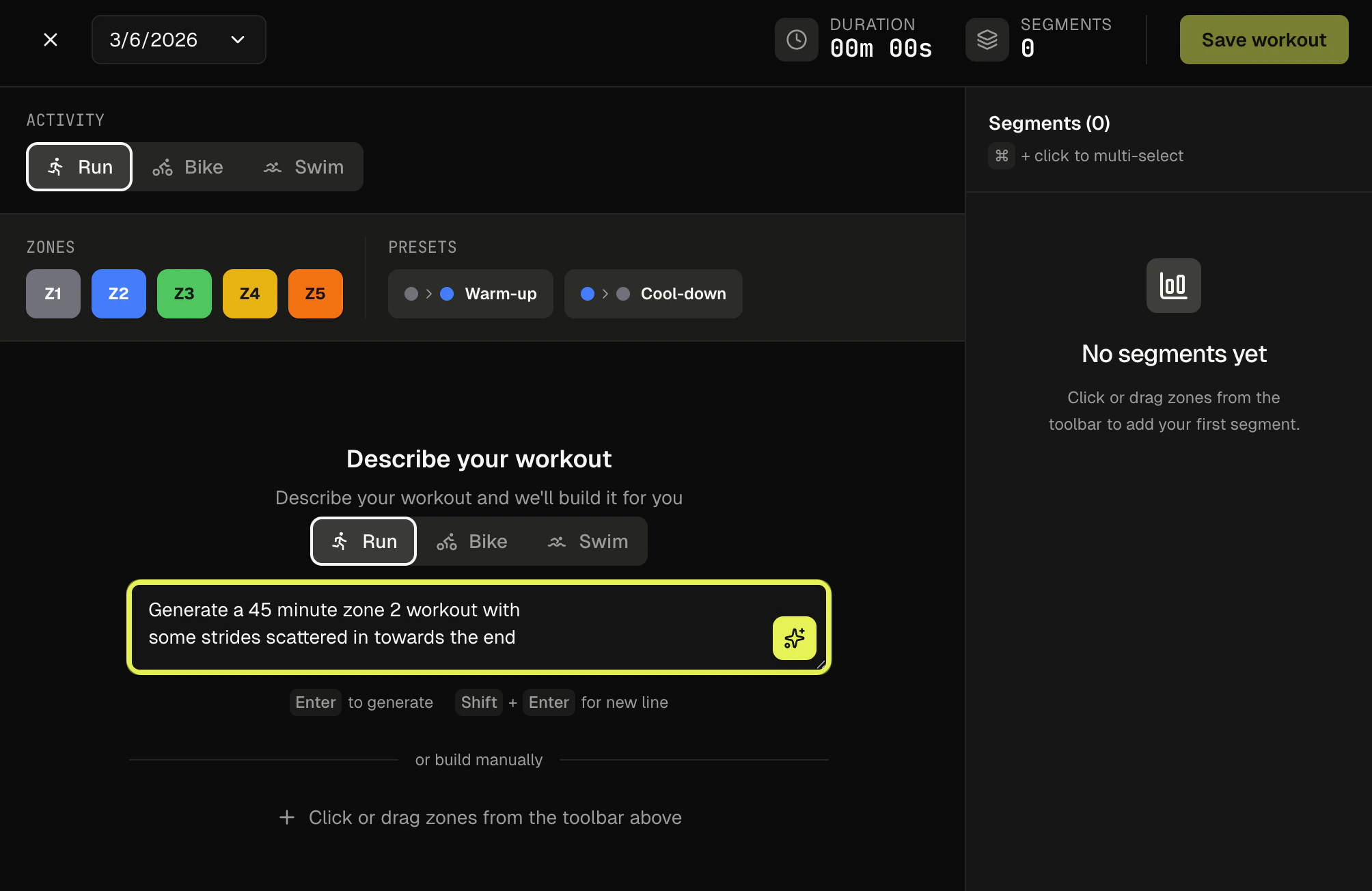
Task: Select the Run activity tab
Action: pyautogui.click(x=79, y=167)
